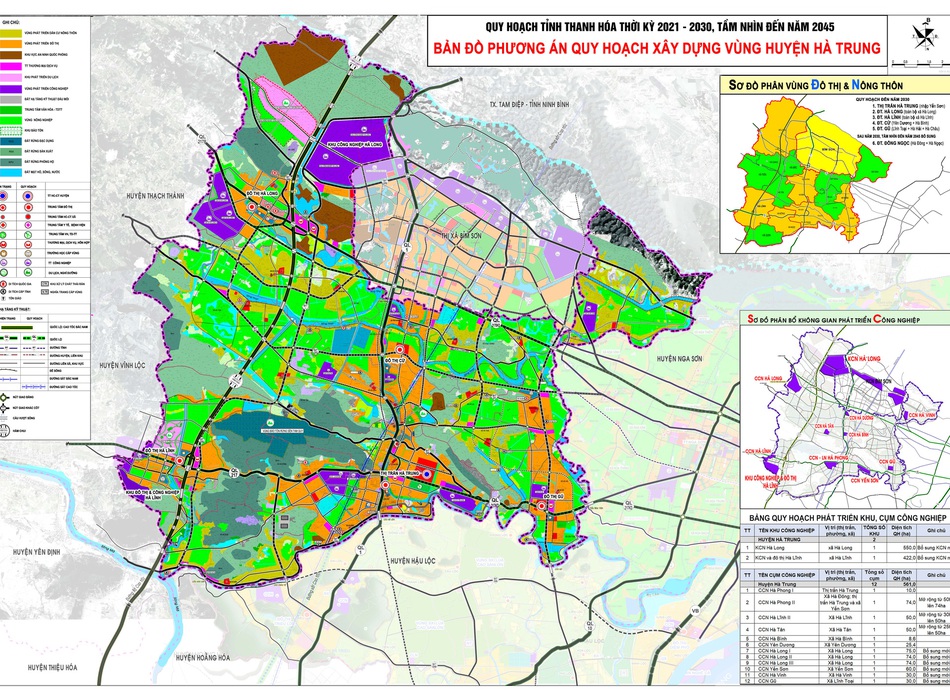This screenshot has width=950, height=700.
Task: Click the planned 'Trường học cấp vùng' legend symbol
Action: (28, 253)
